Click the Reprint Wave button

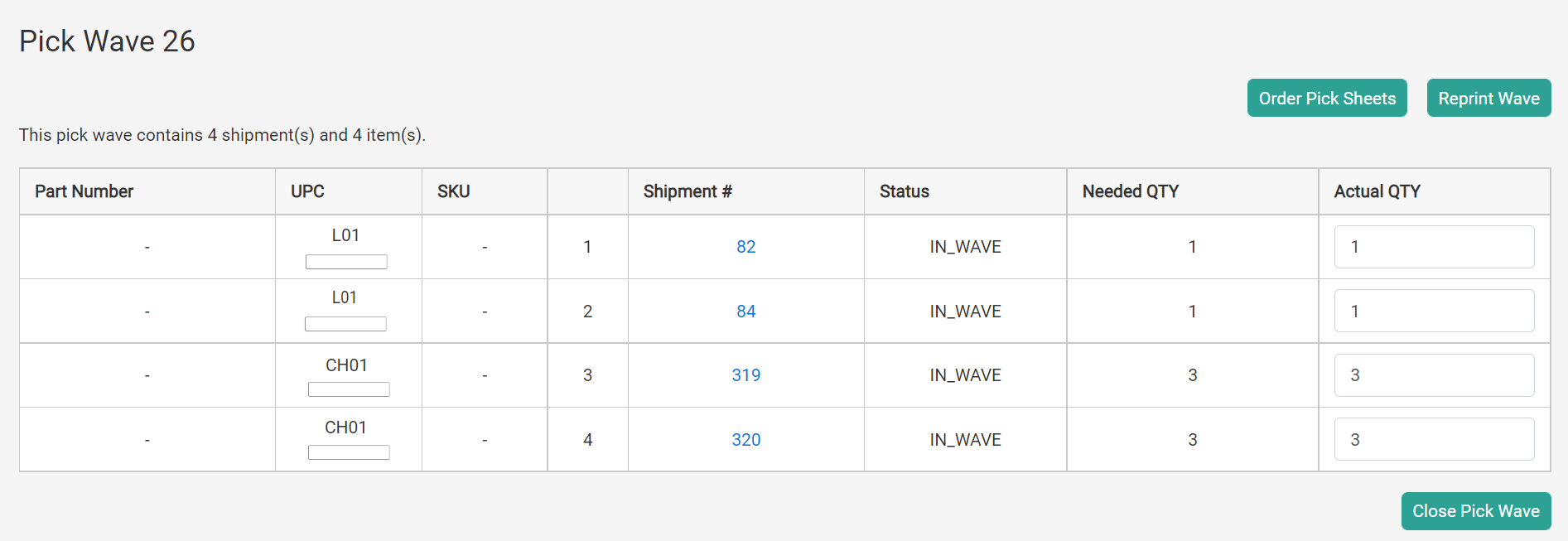pyautogui.click(x=1488, y=97)
